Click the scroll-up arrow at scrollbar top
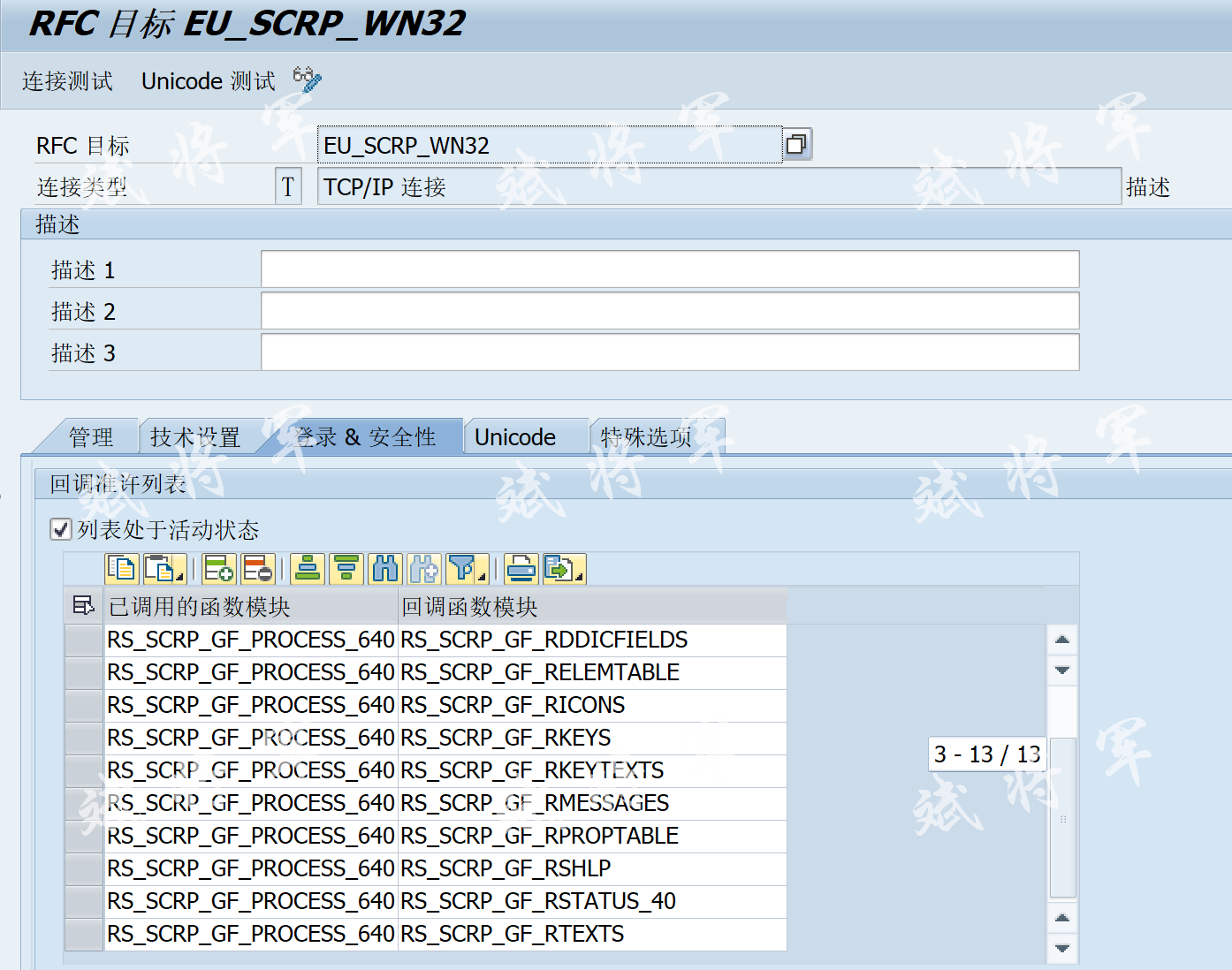Screen dimensions: 1232x970 pyautogui.click(x=1062, y=639)
